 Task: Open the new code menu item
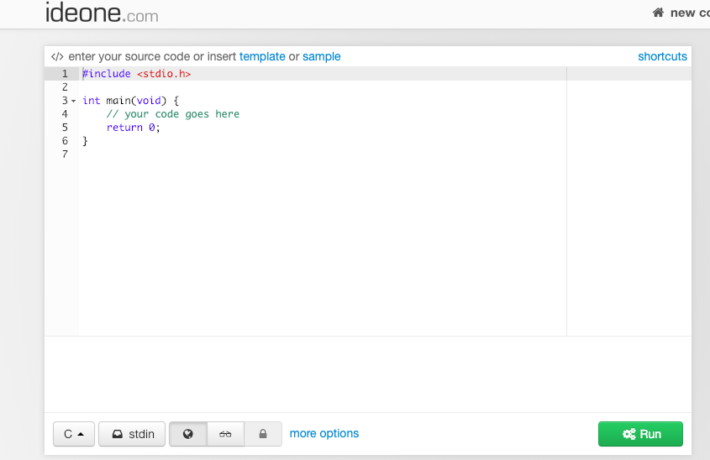pos(688,13)
